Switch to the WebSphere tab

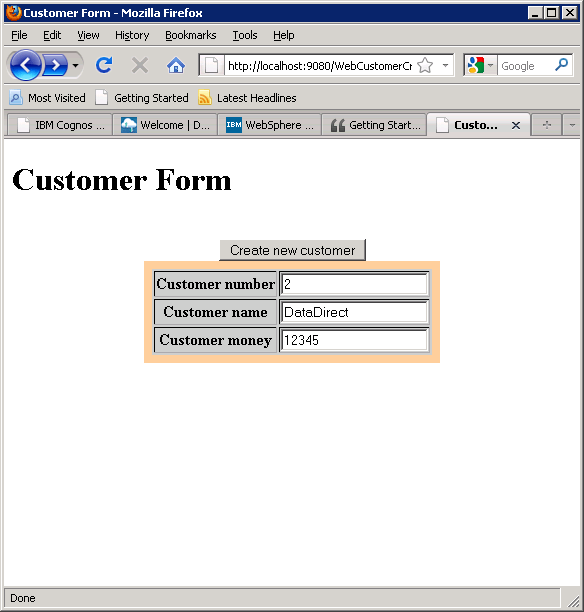pyautogui.click(x=269, y=125)
